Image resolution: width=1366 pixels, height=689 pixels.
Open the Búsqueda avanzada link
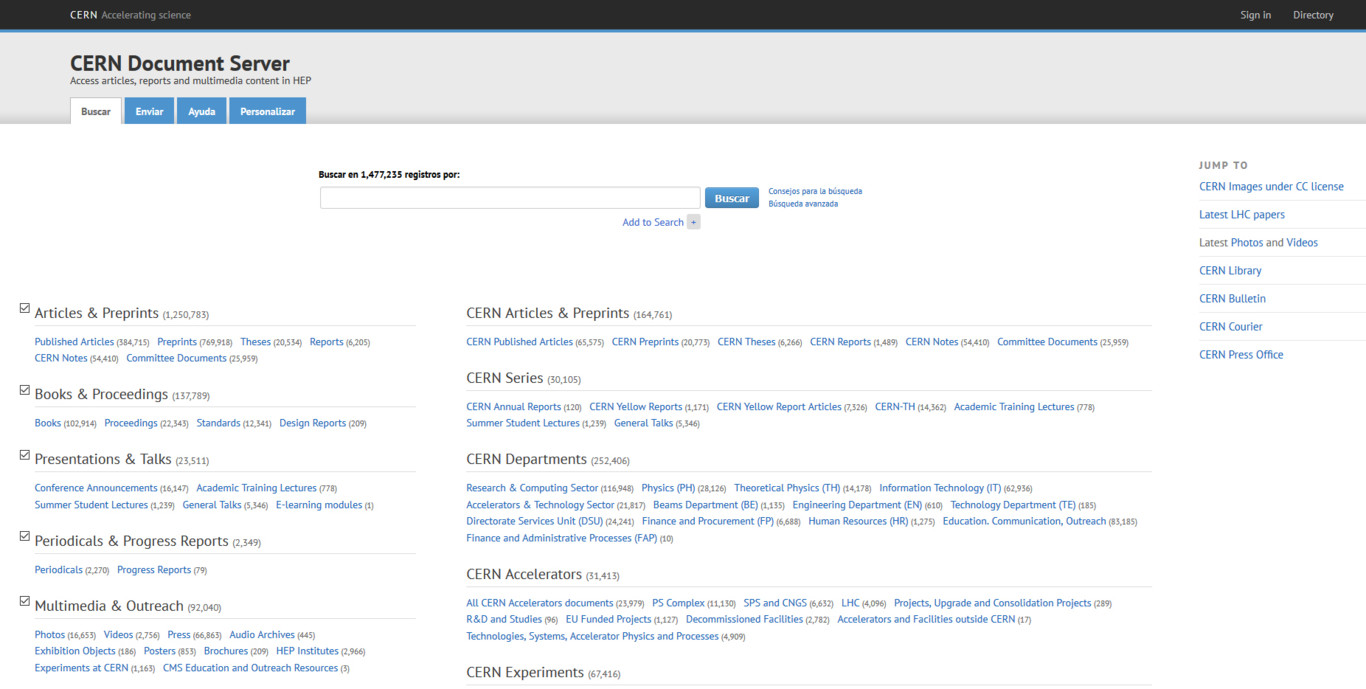[803, 204]
